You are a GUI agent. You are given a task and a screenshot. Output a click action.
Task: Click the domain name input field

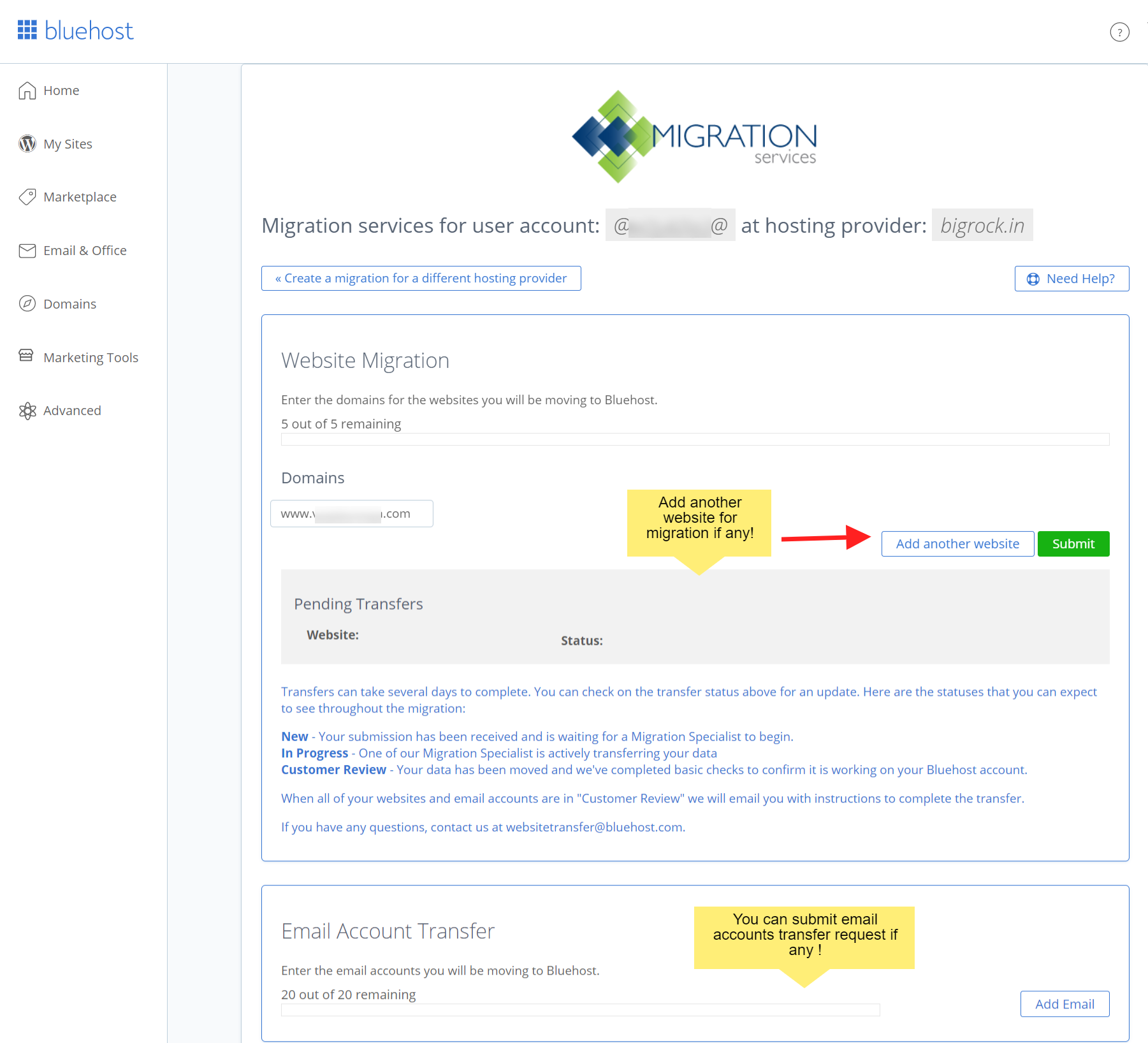click(351, 514)
